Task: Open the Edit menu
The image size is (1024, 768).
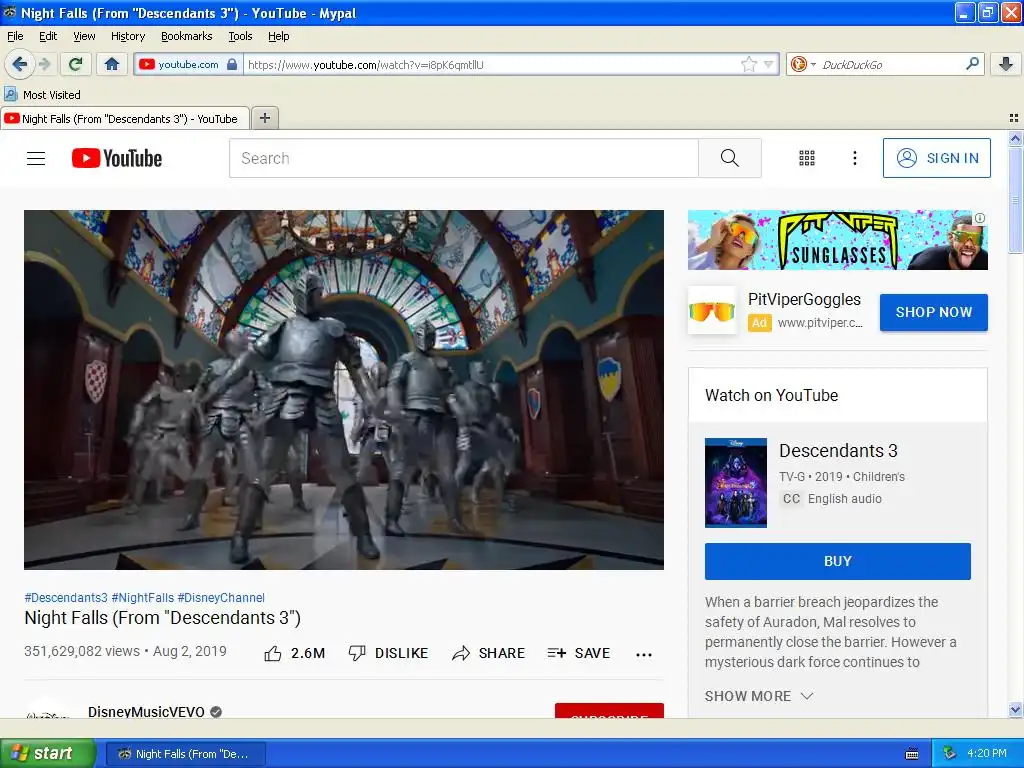Action: click(x=48, y=36)
